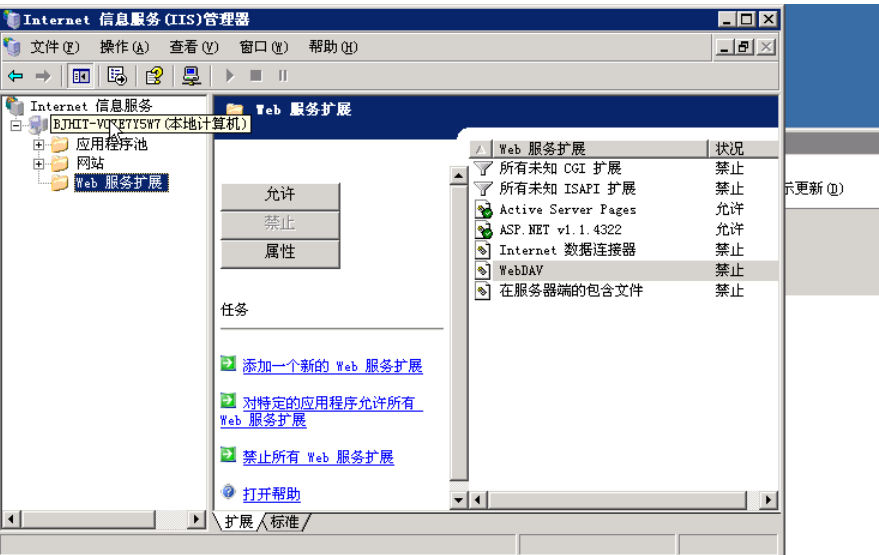This screenshot has width=879, height=555.
Task: Click the list horizontal scroll left arrow
Action: (478, 500)
